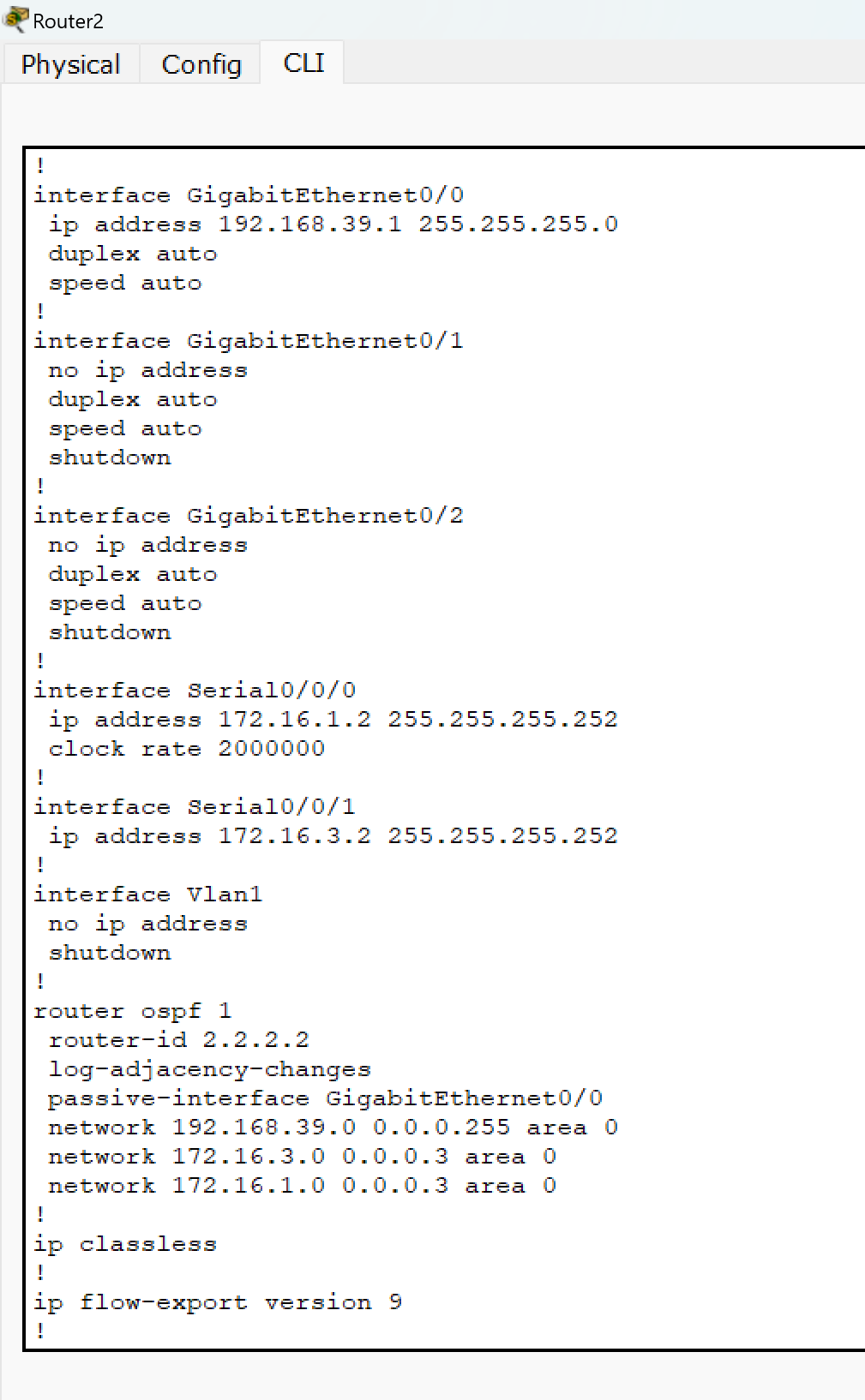Screen dimensions: 865x1400
Task: Open the Config tab
Action: 201,64
